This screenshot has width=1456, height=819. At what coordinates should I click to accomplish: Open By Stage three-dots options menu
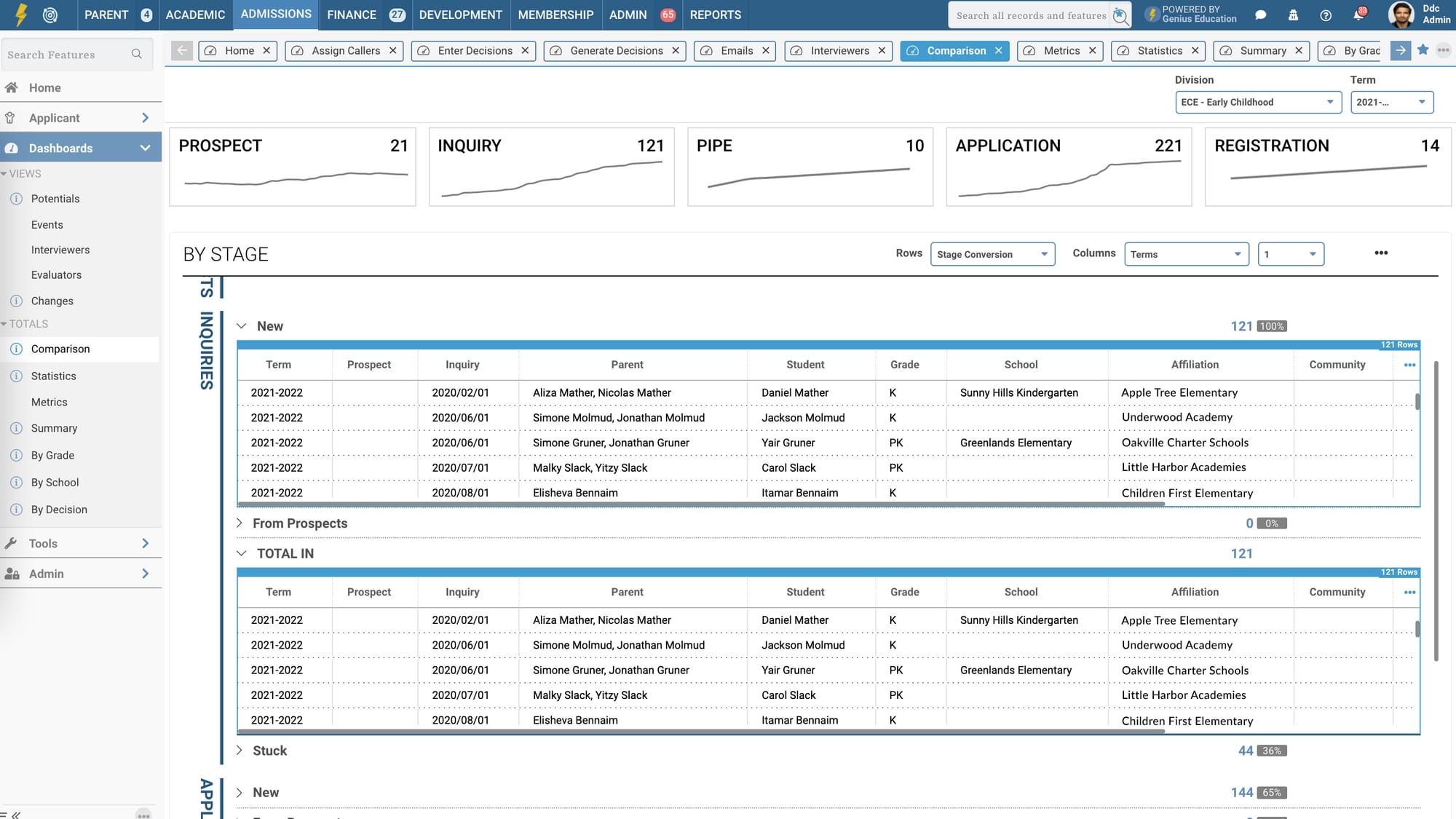1381,253
